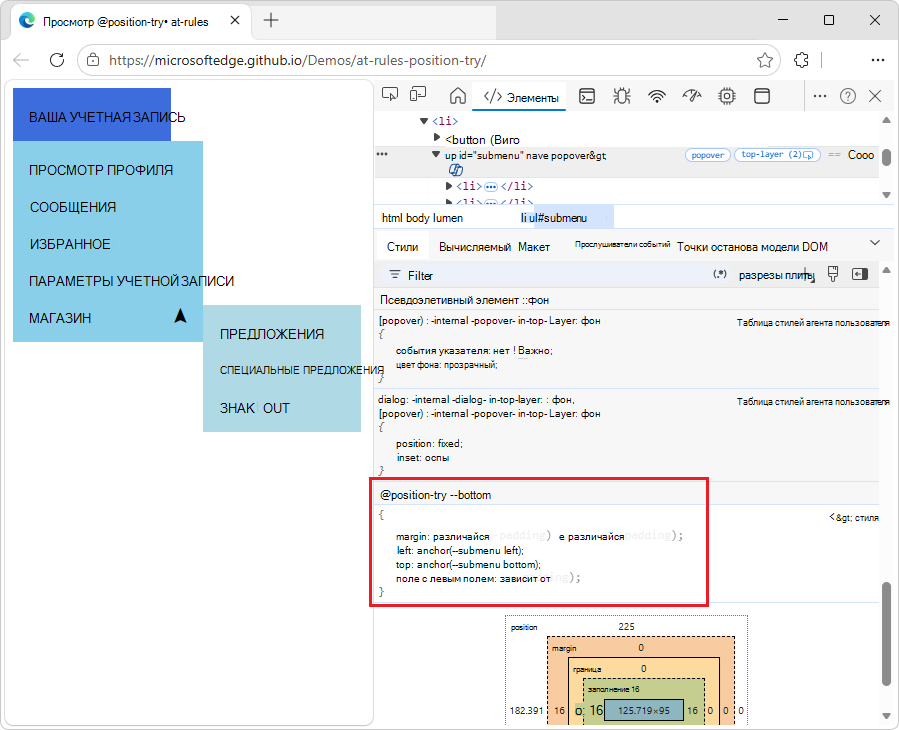Viewport: 899px width, 730px height.
Task: Expand collapsed ellipsis inside first <li>
Action: [x=491, y=186]
